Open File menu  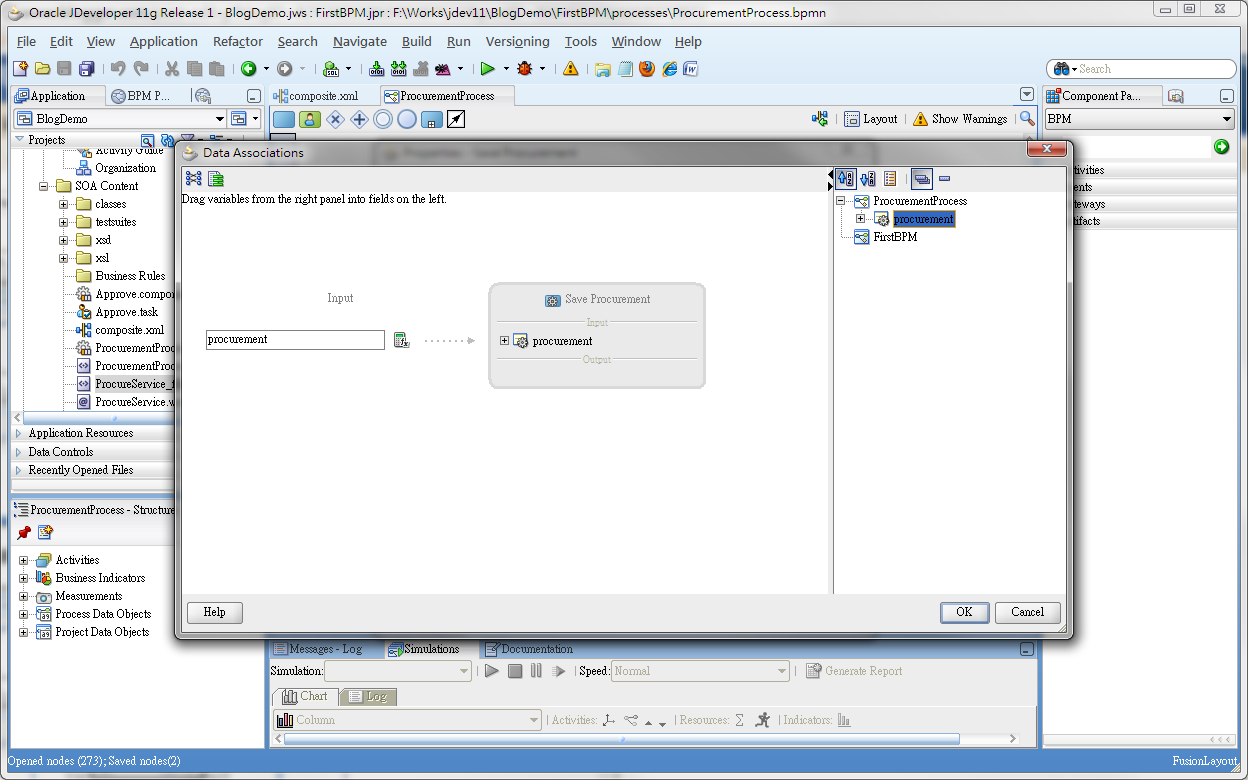(x=26, y=41)
